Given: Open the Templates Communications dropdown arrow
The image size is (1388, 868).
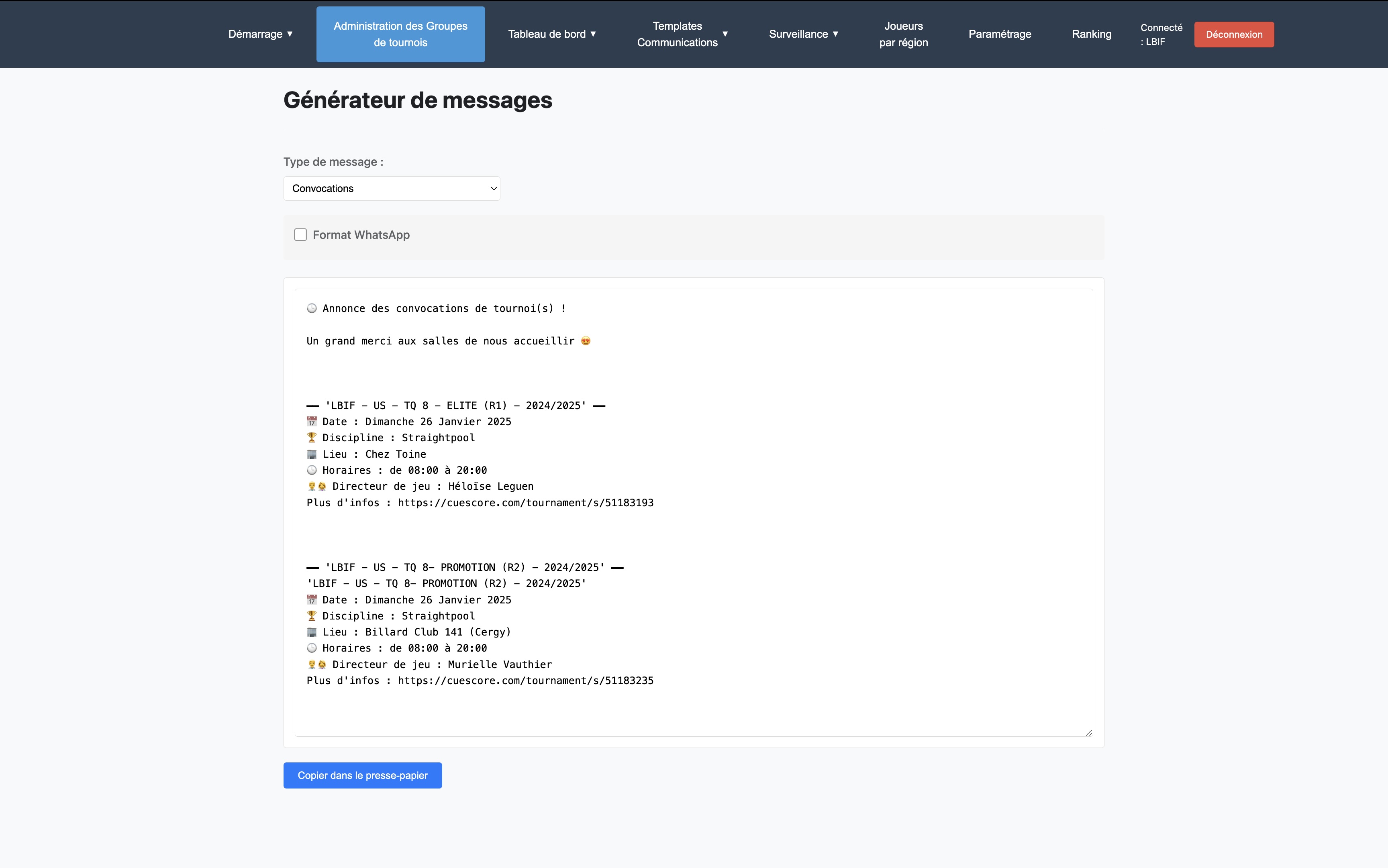Looking at the screenshot, I should [725, 34].
